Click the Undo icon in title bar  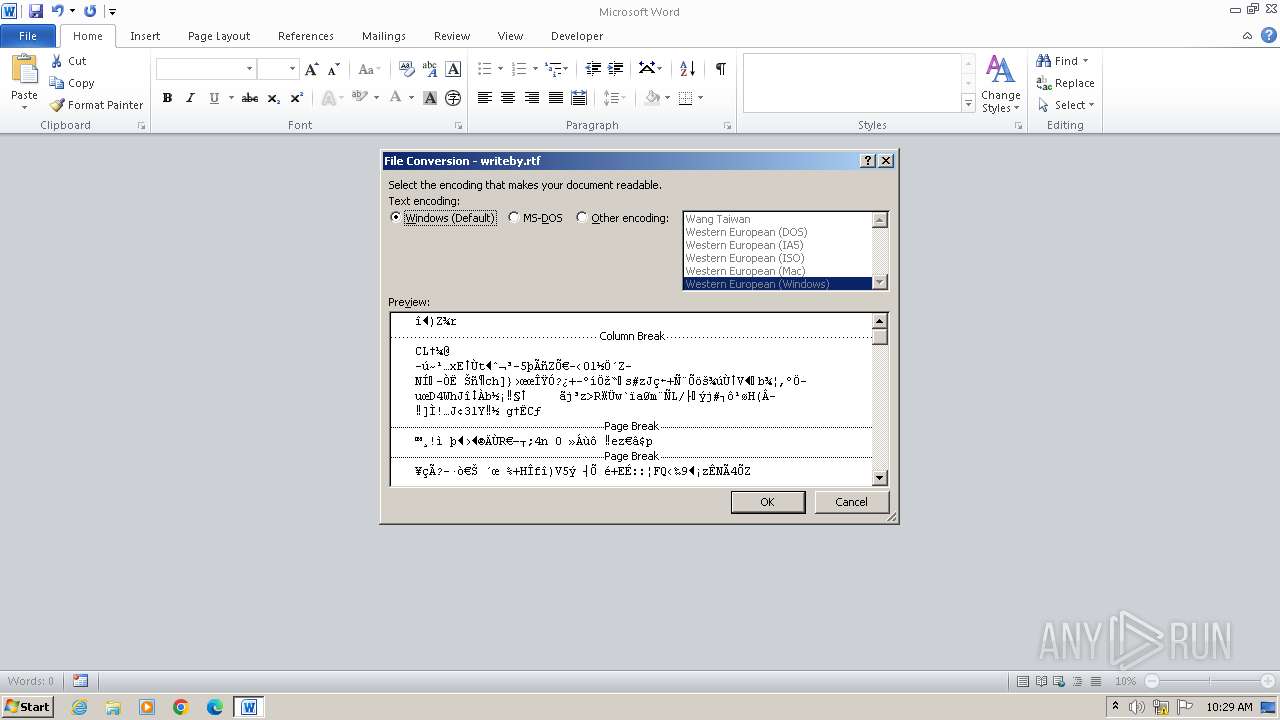(57, 11)
